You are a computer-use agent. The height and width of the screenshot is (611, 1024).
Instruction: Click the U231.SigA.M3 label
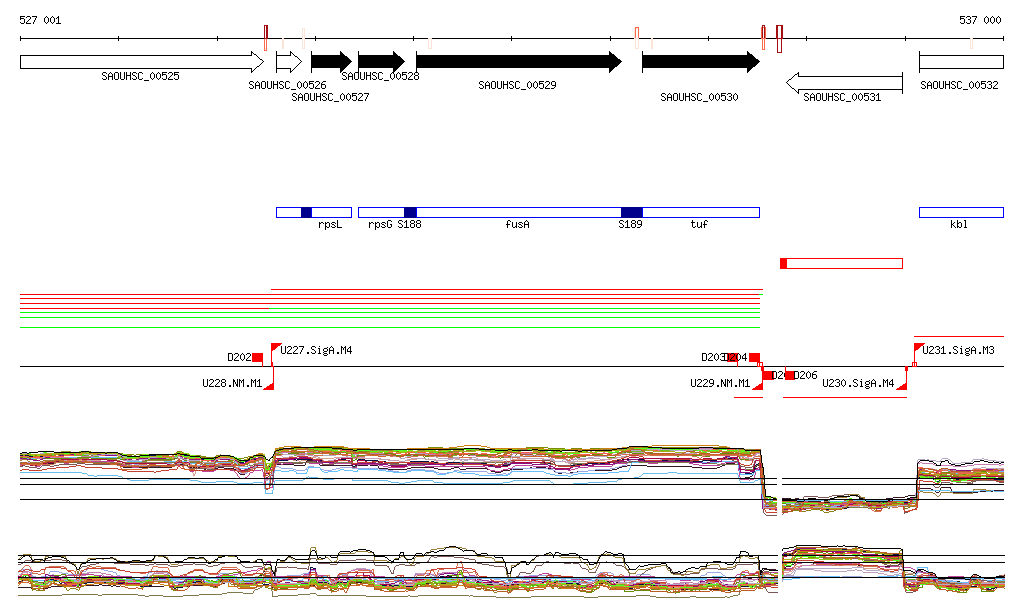click(x=959, y=351)
